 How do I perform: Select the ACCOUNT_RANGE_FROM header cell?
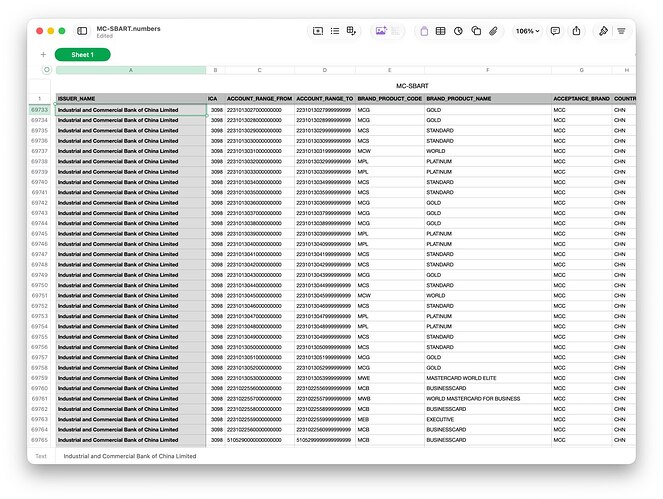click(x=260, y=99)
